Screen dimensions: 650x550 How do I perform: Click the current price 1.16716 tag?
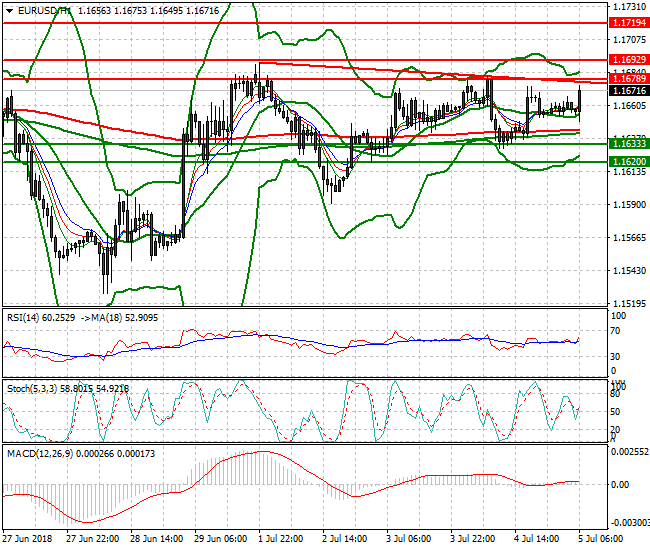(x=628, y=90)
